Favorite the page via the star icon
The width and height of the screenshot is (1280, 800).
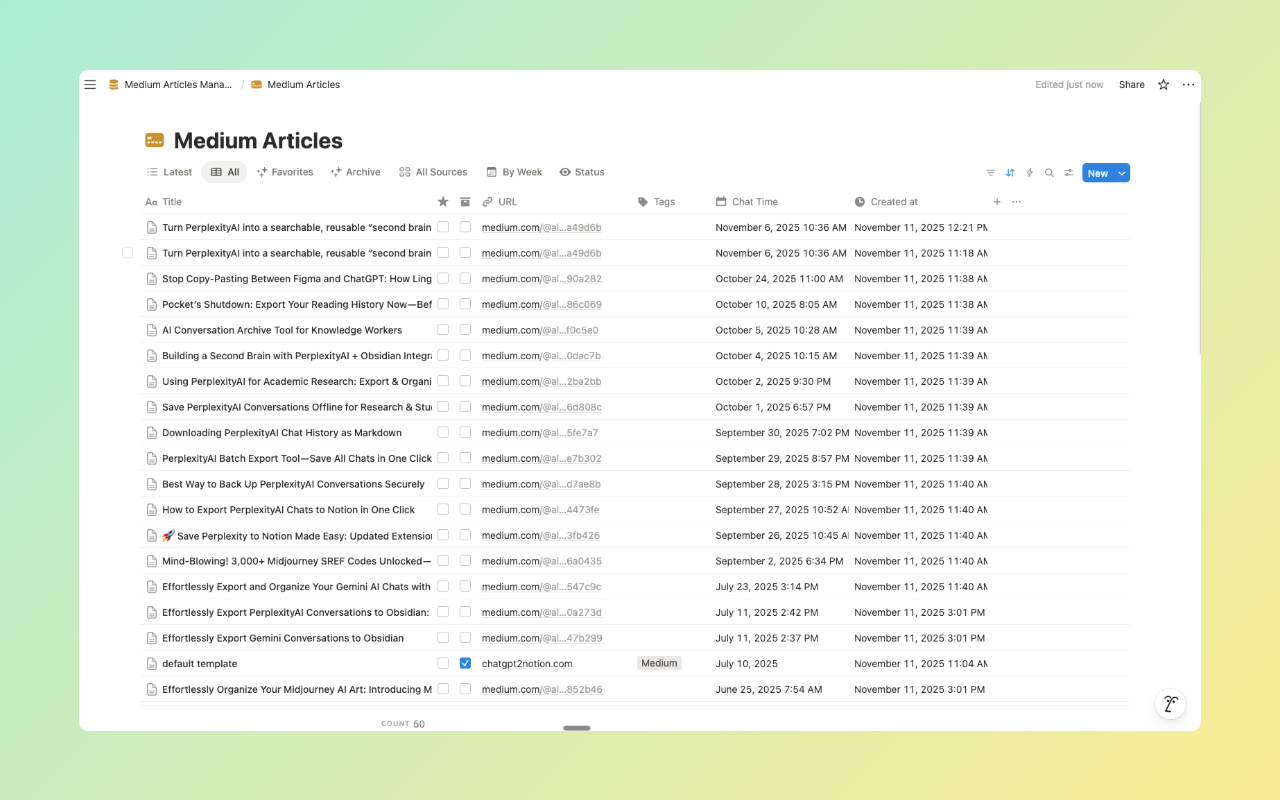[1163, 84]
